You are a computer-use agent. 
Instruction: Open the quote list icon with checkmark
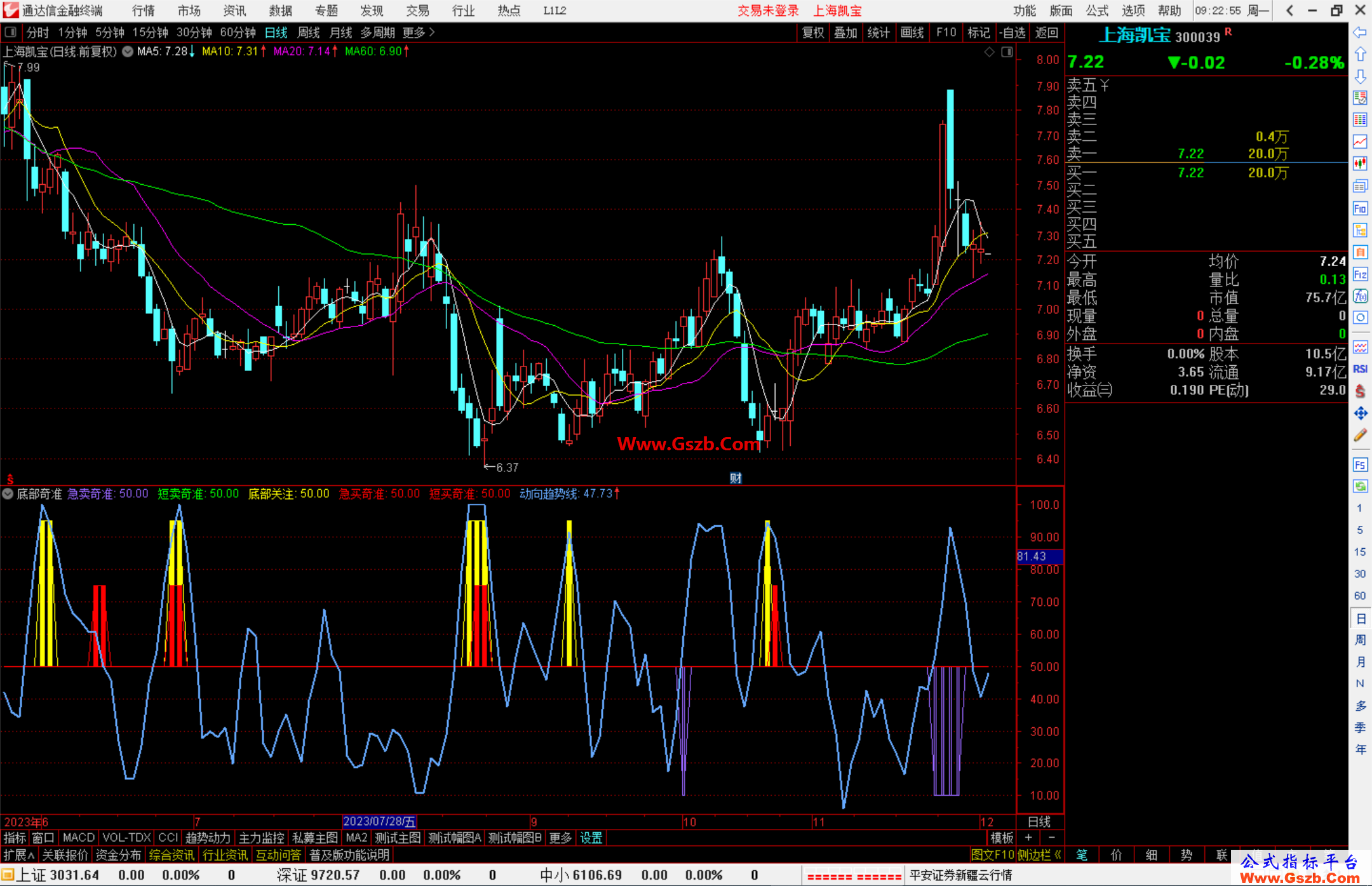coord(1360,98)
